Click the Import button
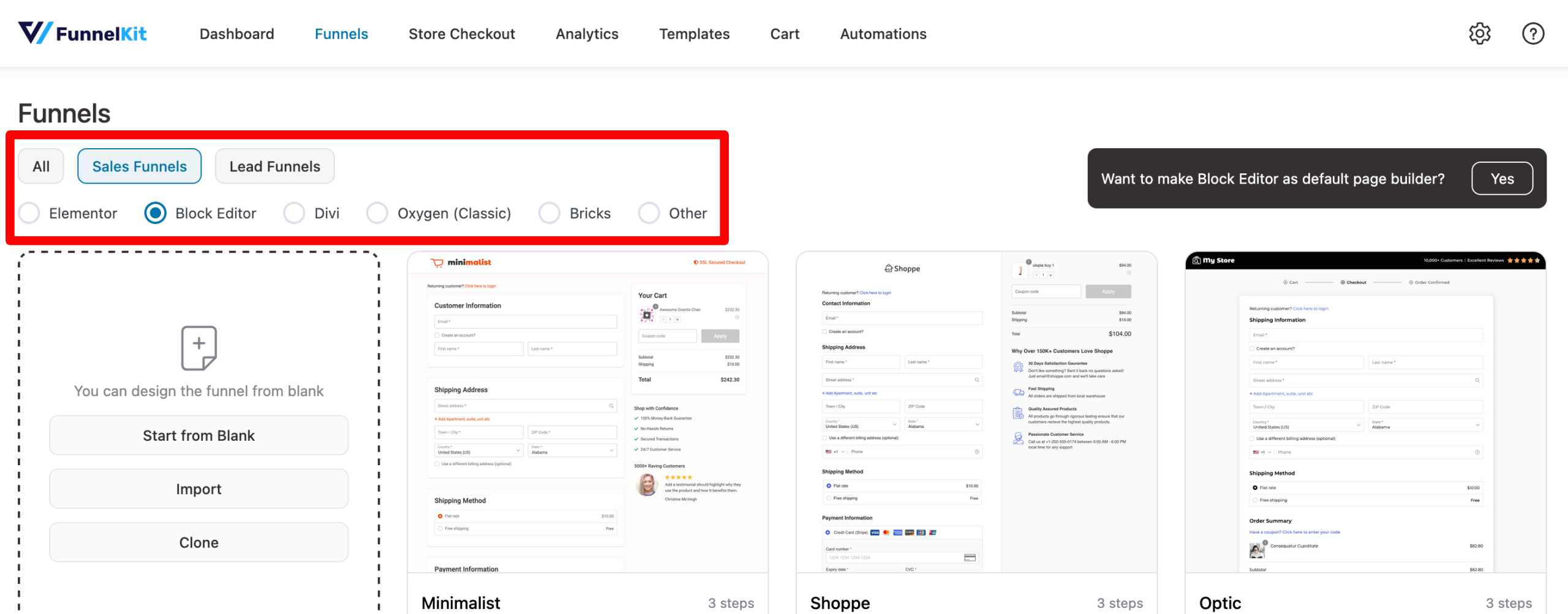Screen dimensions: 1568x614 [x=198, y=489]
